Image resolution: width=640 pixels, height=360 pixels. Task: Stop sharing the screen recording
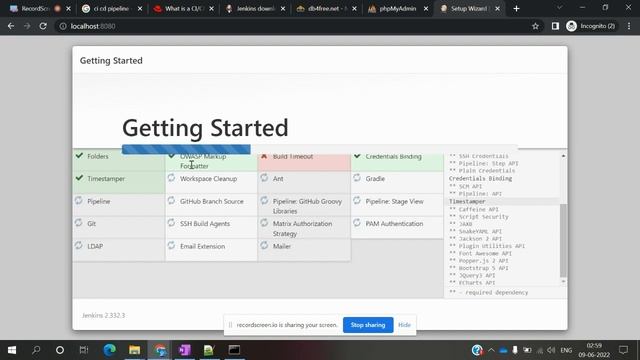[368, 325]
